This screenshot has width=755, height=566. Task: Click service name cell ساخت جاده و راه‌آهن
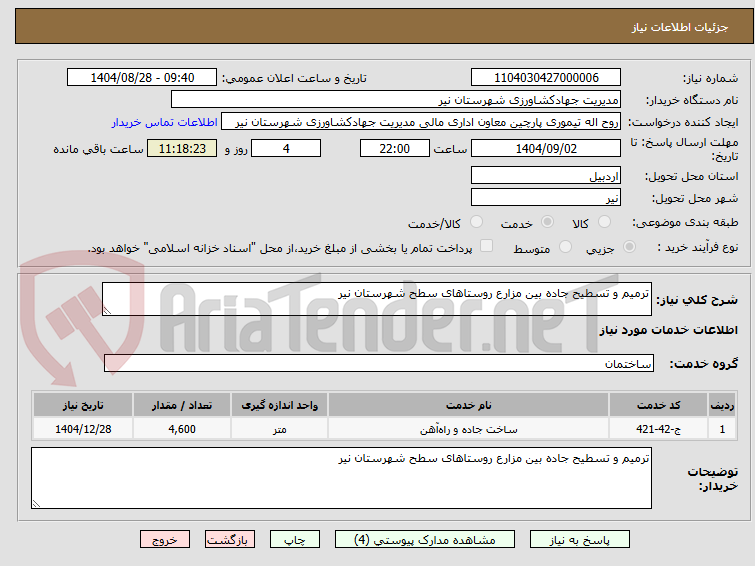(x=469, y=429)
